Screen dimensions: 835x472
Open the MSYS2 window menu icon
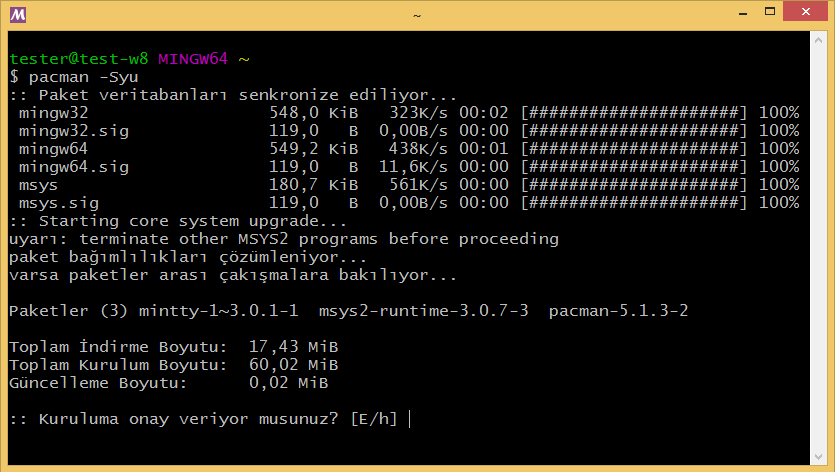(x=18, y=14)
